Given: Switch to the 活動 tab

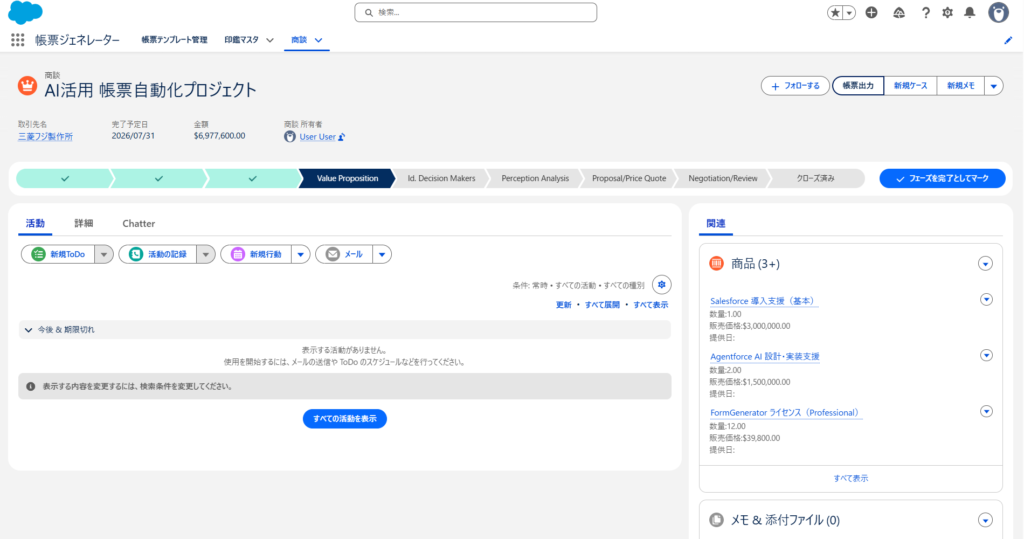Looking at the screenshot, I should pos(35,223).
